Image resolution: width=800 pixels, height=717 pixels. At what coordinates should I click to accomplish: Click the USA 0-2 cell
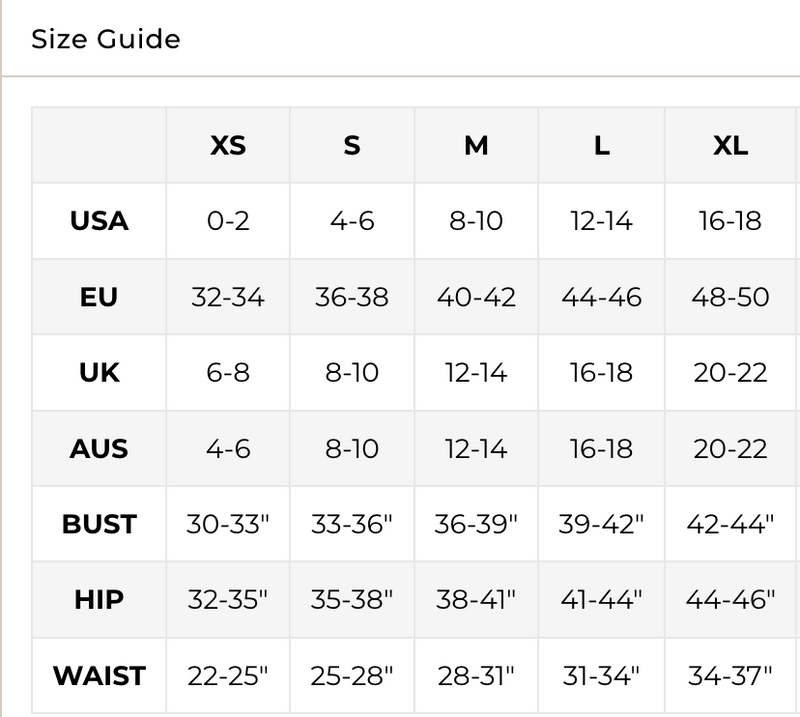tap(228, 221)
